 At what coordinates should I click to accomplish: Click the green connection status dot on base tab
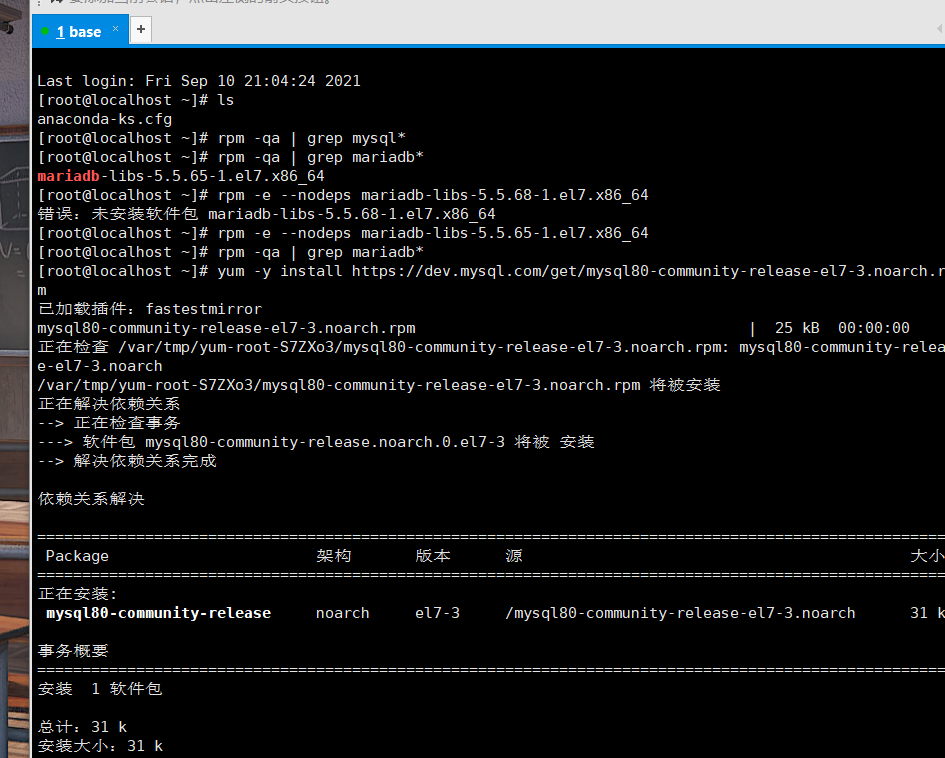pos(45,31)
